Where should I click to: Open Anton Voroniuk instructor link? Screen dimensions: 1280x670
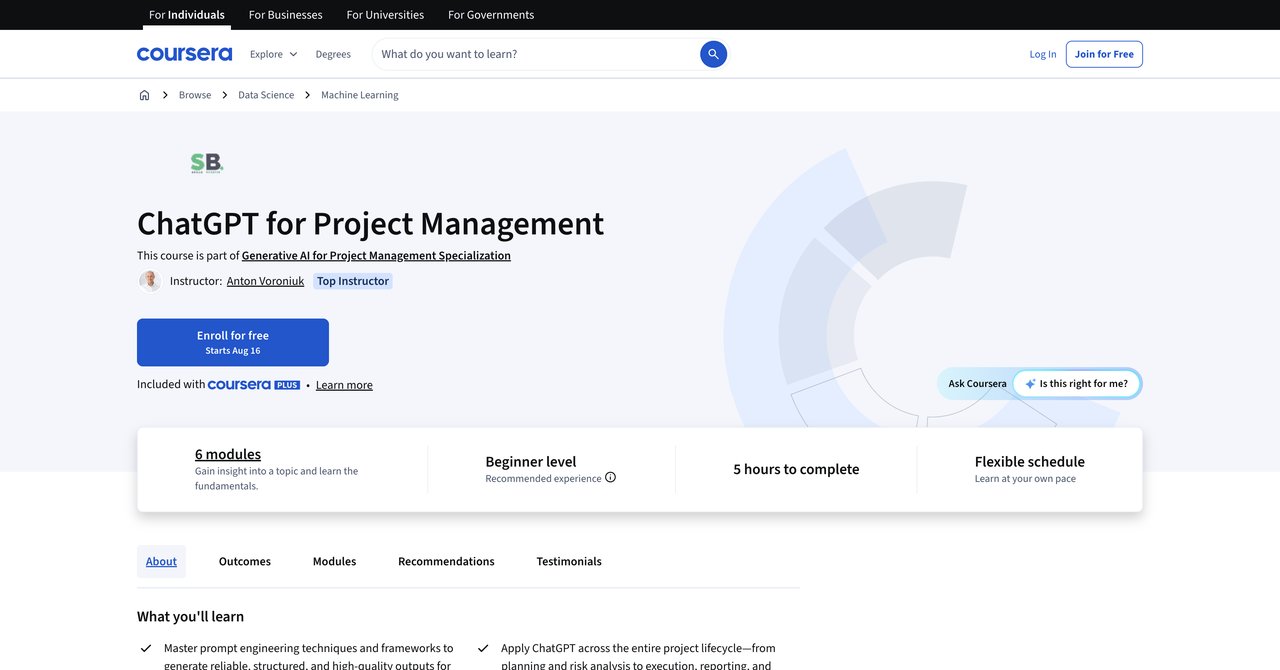click(265, 281)
